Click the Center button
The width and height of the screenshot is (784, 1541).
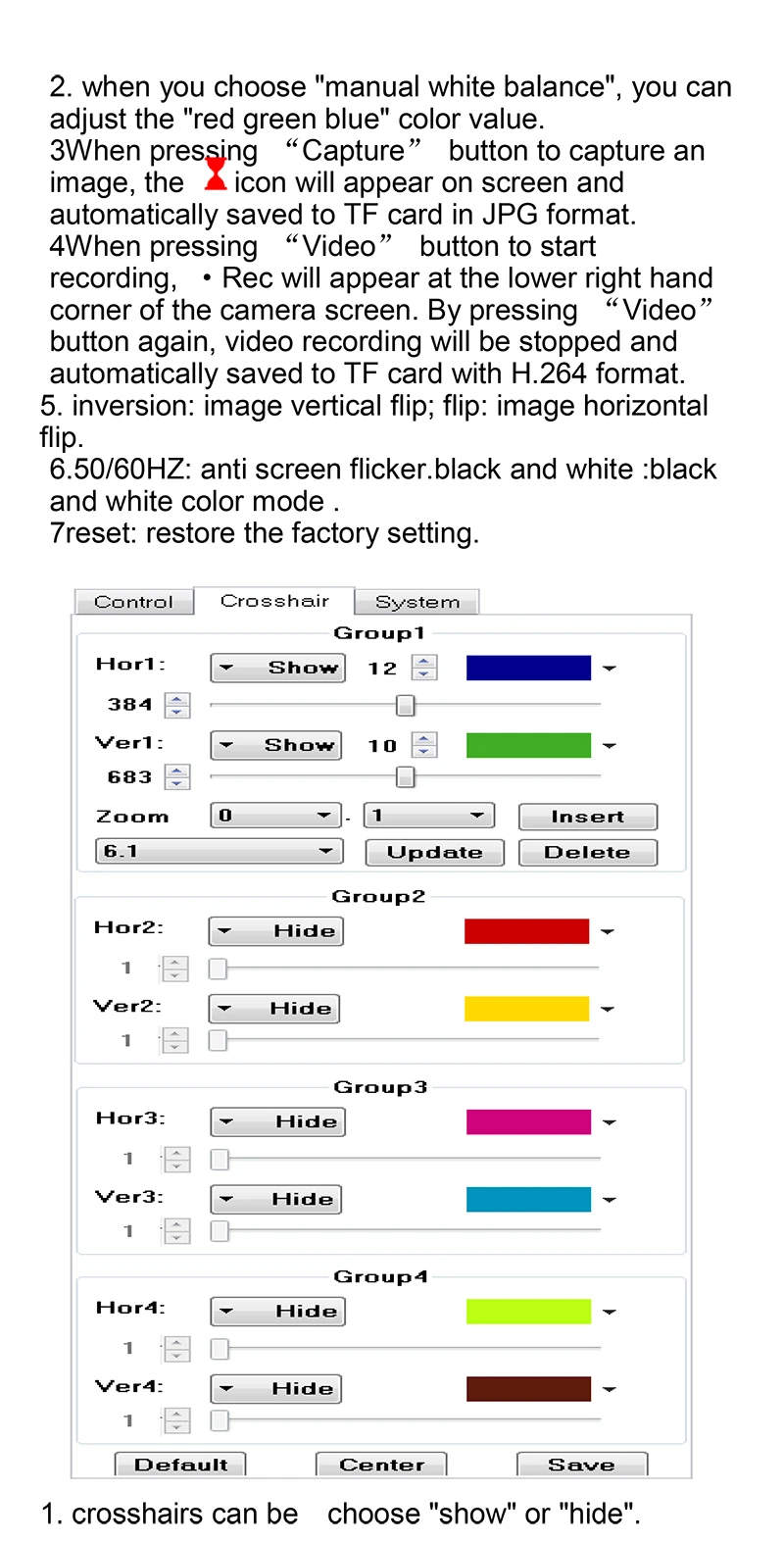coord(381,1465)
